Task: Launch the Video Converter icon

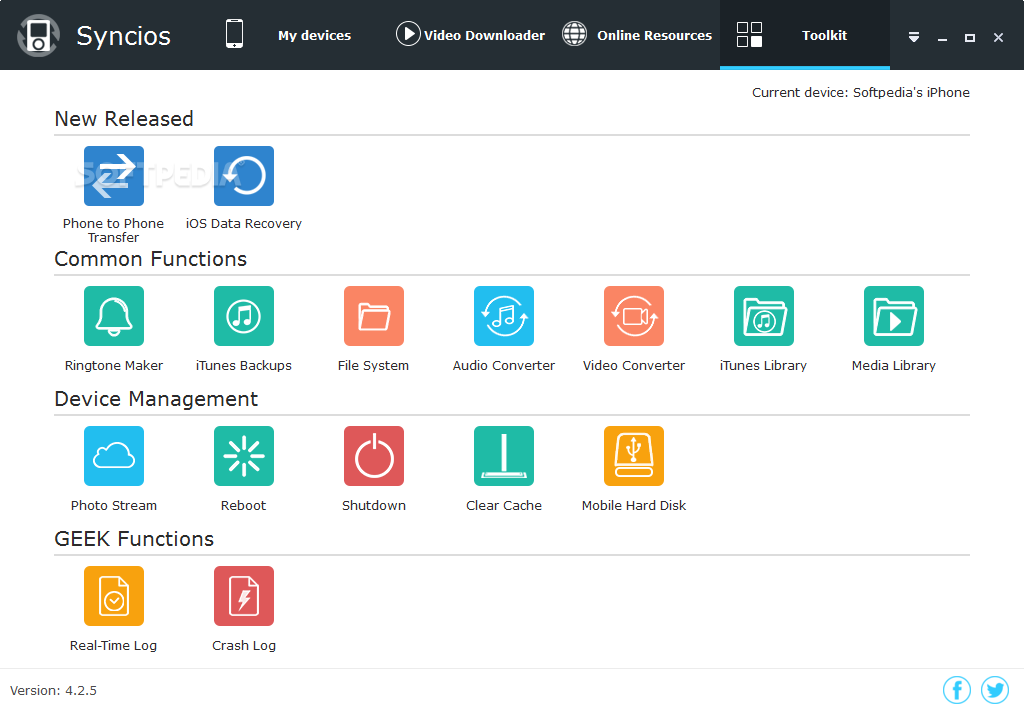Action: tap(633, 316)
